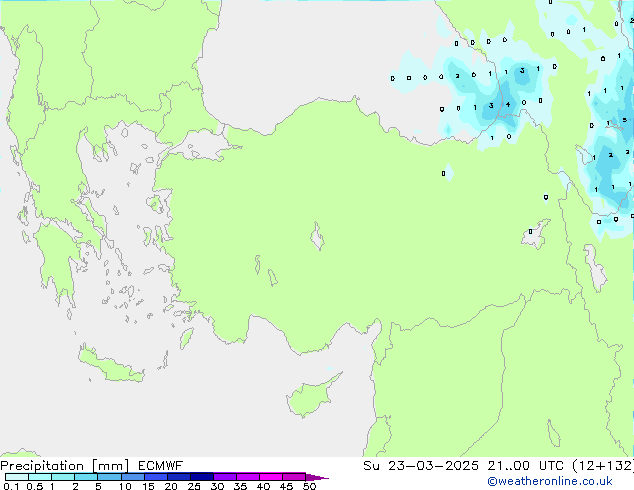Click the island of Crete on map

pyautogui.click(x=111, y=366)
